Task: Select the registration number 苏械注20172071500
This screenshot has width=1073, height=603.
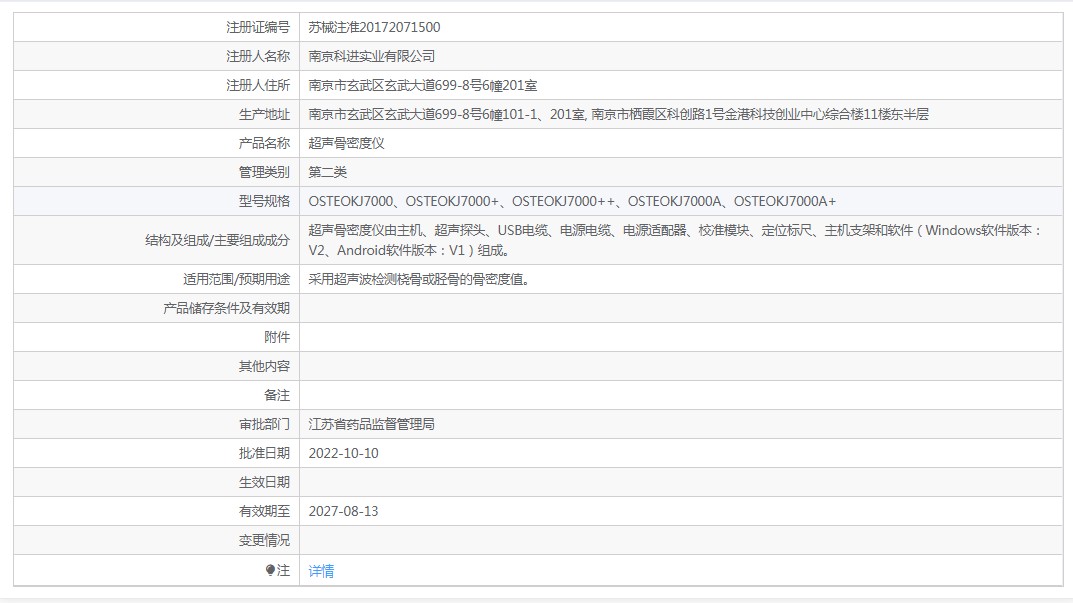Action: (374, 27)
